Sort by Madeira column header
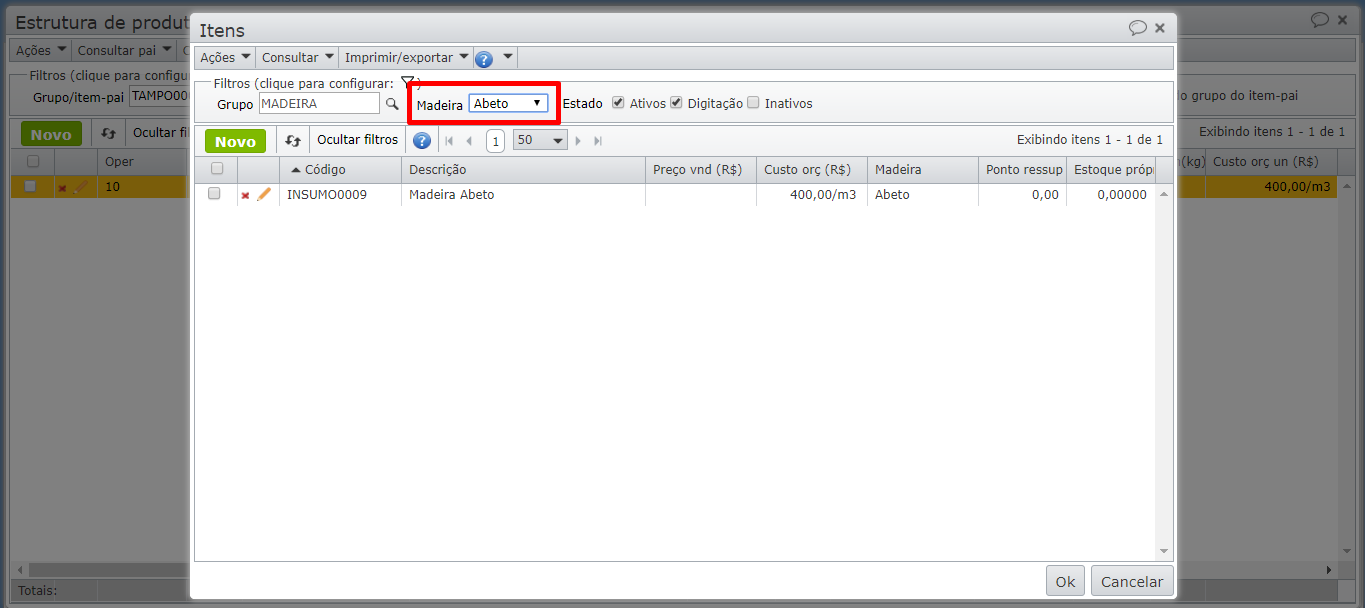This screenshot has height=608, width=1365. (x=922, y=170)
